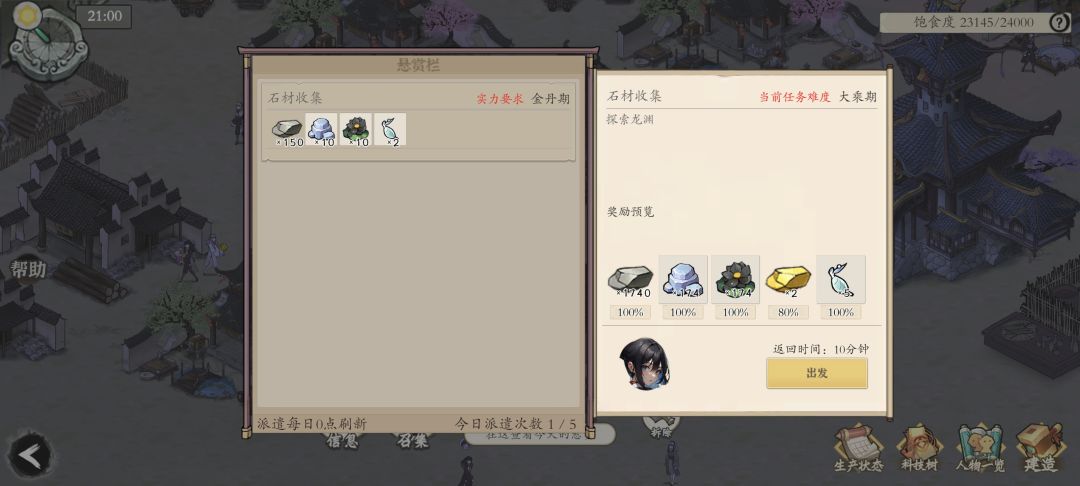Select the 石材收集 bounty entry
Viewport: 1080px width, 486px height.
click(x=419, y=122)
